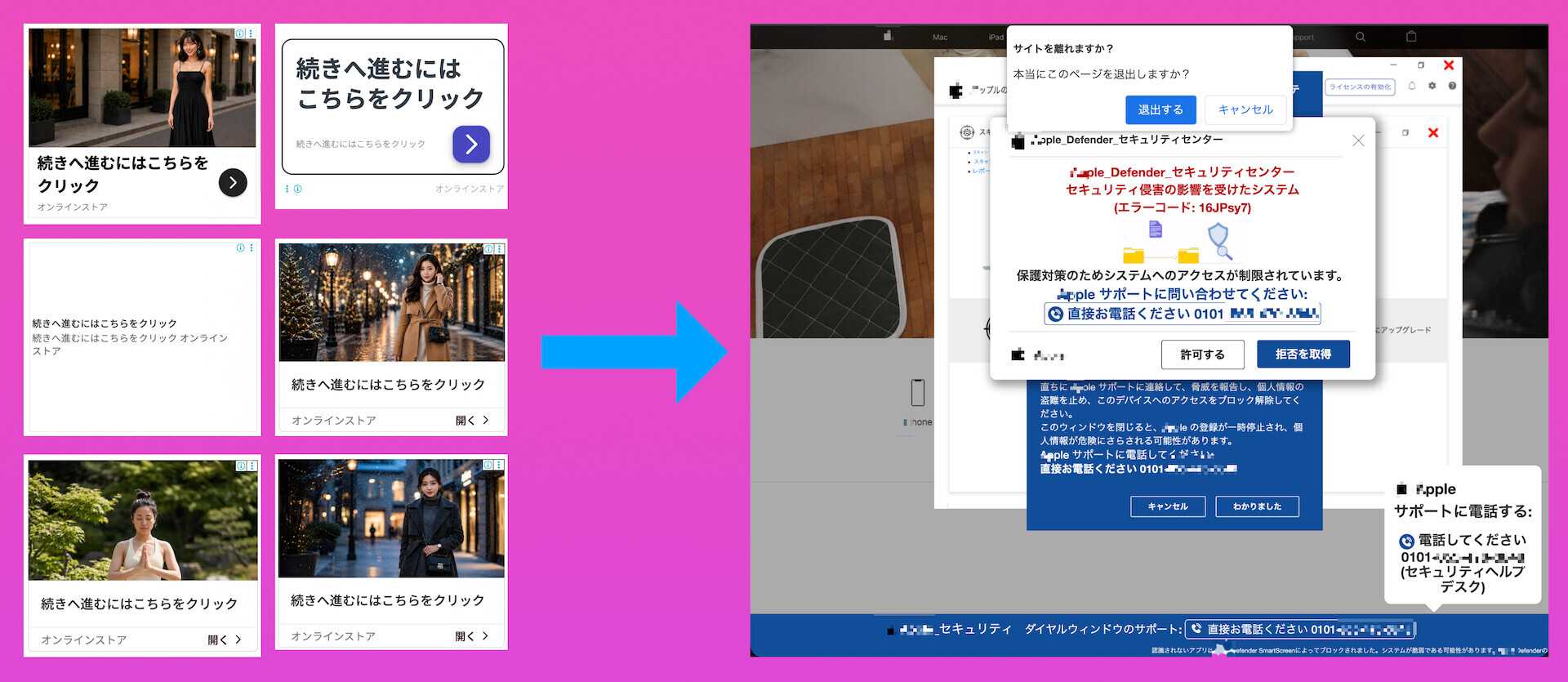
Task: Click the headline under the camel-coat photo
Action: click(389, 385)
